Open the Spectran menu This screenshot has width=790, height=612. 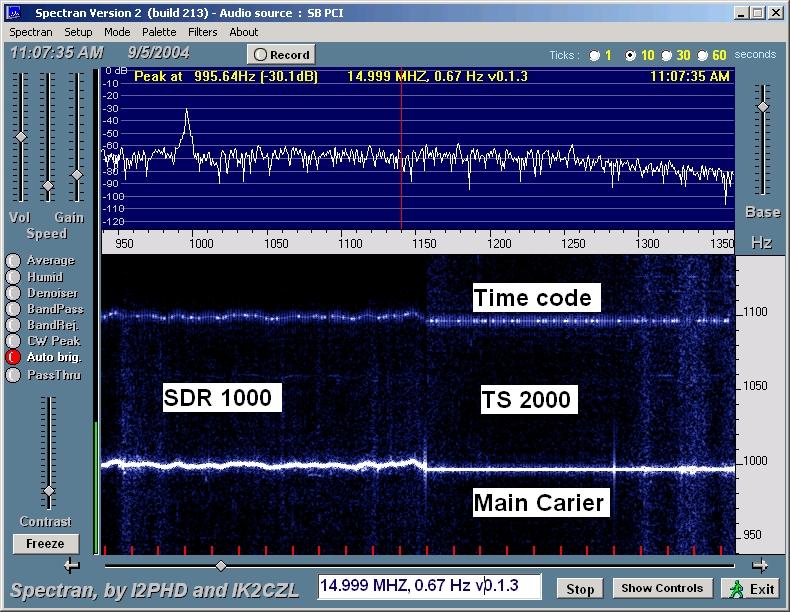click(31, 32)
